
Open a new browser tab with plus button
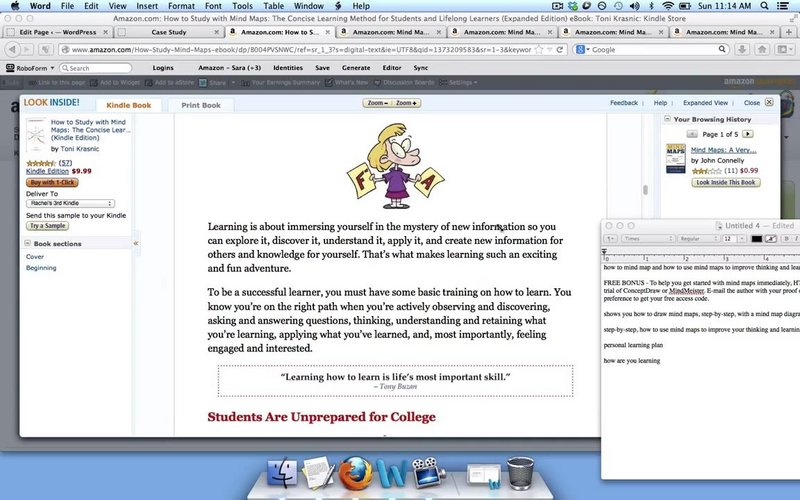point(788,32)
